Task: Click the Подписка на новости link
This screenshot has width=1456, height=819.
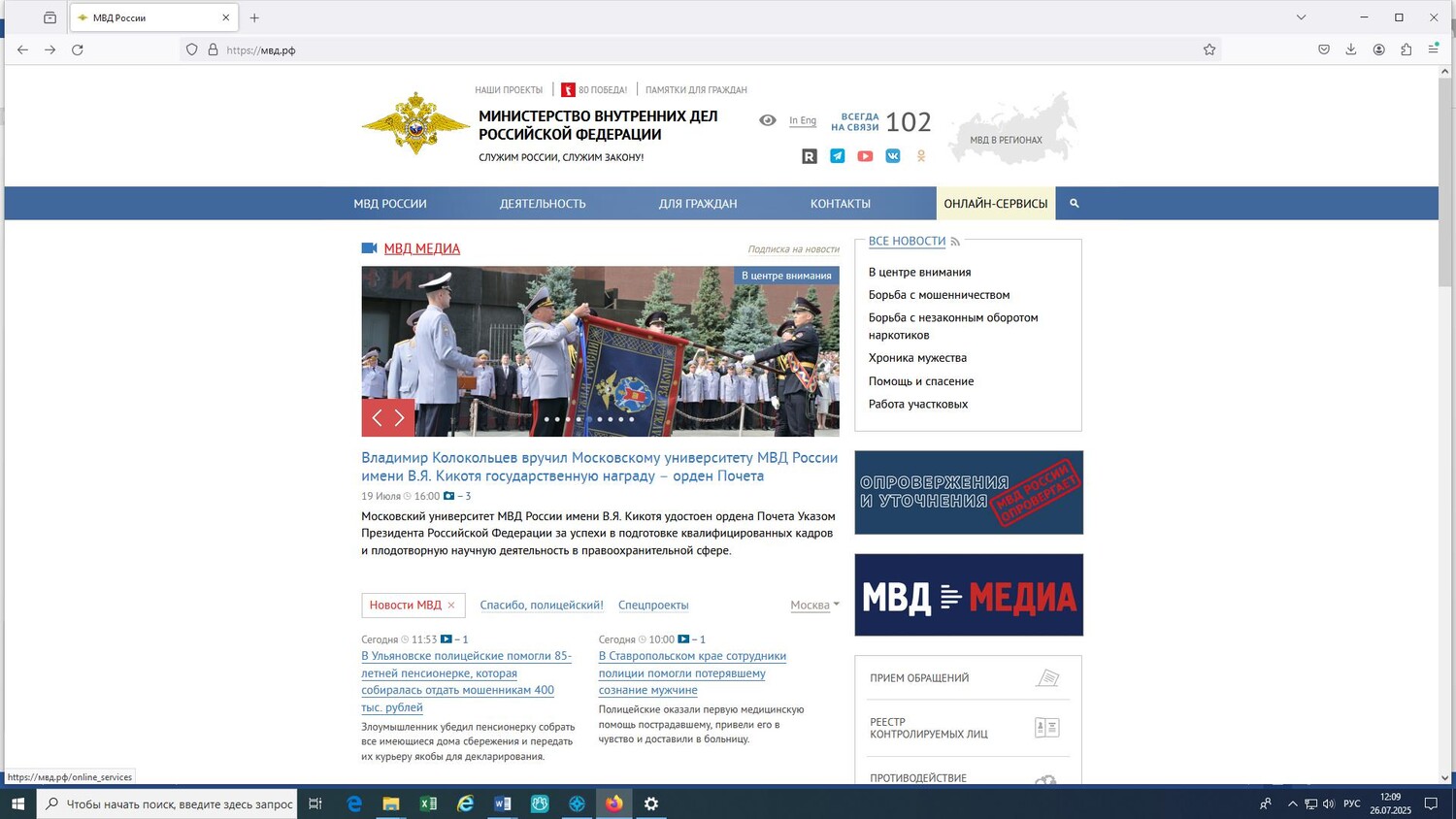Action: pyautogui.click(x=793, y=249)
